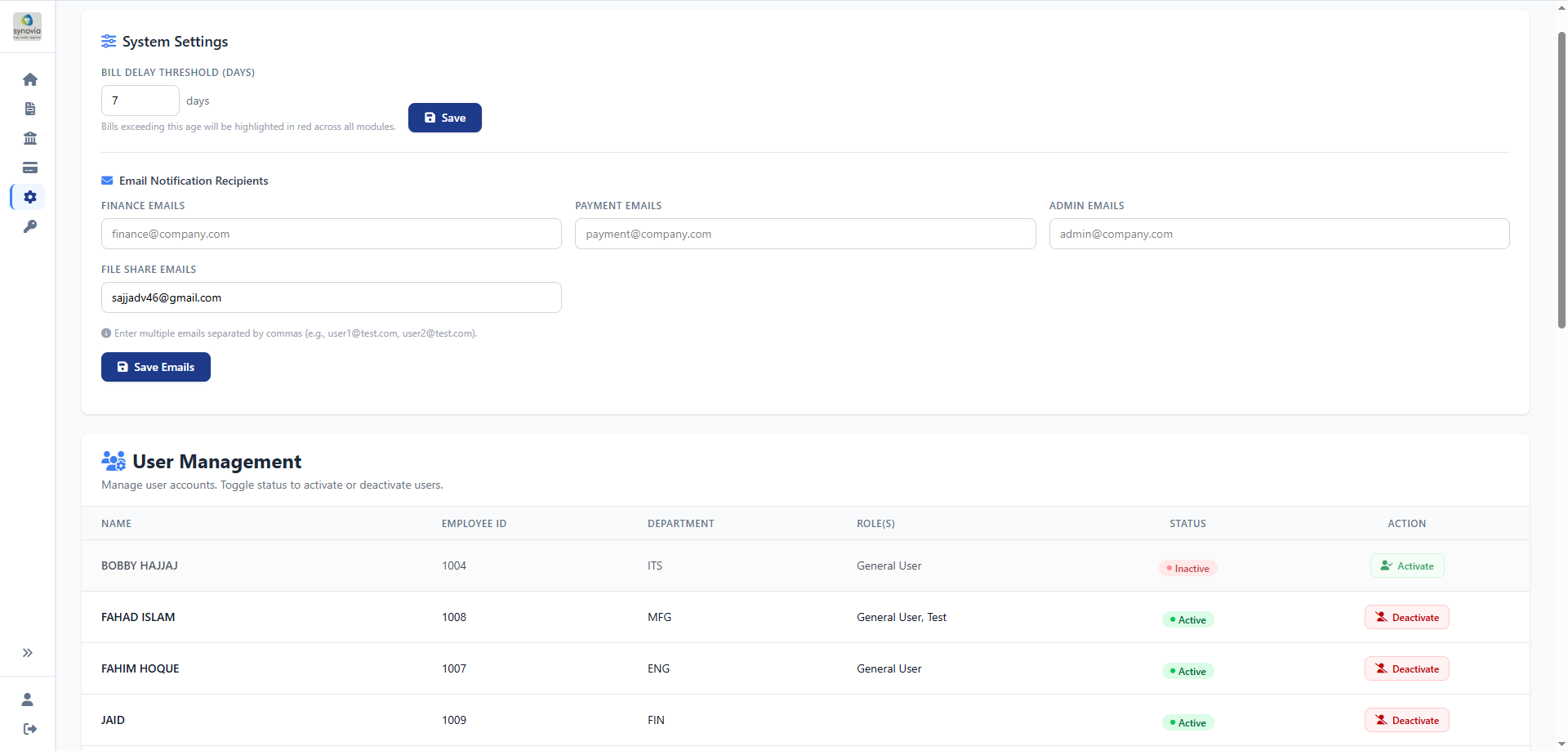This screenshot has height=751, width=1568.
Task: Click Save Emails button
Action: pos(156,367)
